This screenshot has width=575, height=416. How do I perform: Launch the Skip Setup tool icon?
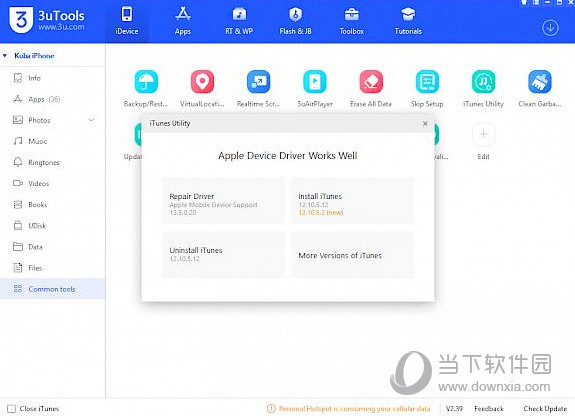click(x=427, y=81)
